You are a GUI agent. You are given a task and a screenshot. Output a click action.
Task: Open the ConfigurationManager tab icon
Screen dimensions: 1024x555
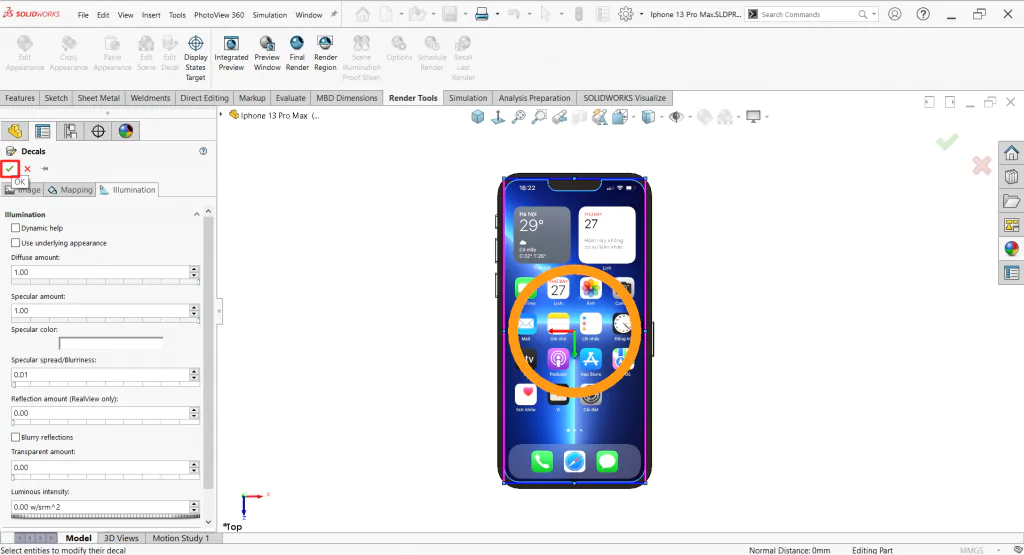click(x=70, y=131)
